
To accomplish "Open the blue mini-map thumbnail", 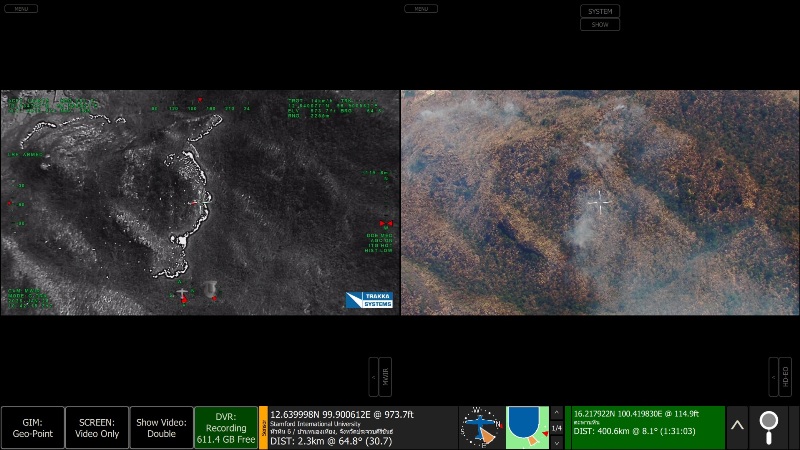I will (x=527, y=427).
